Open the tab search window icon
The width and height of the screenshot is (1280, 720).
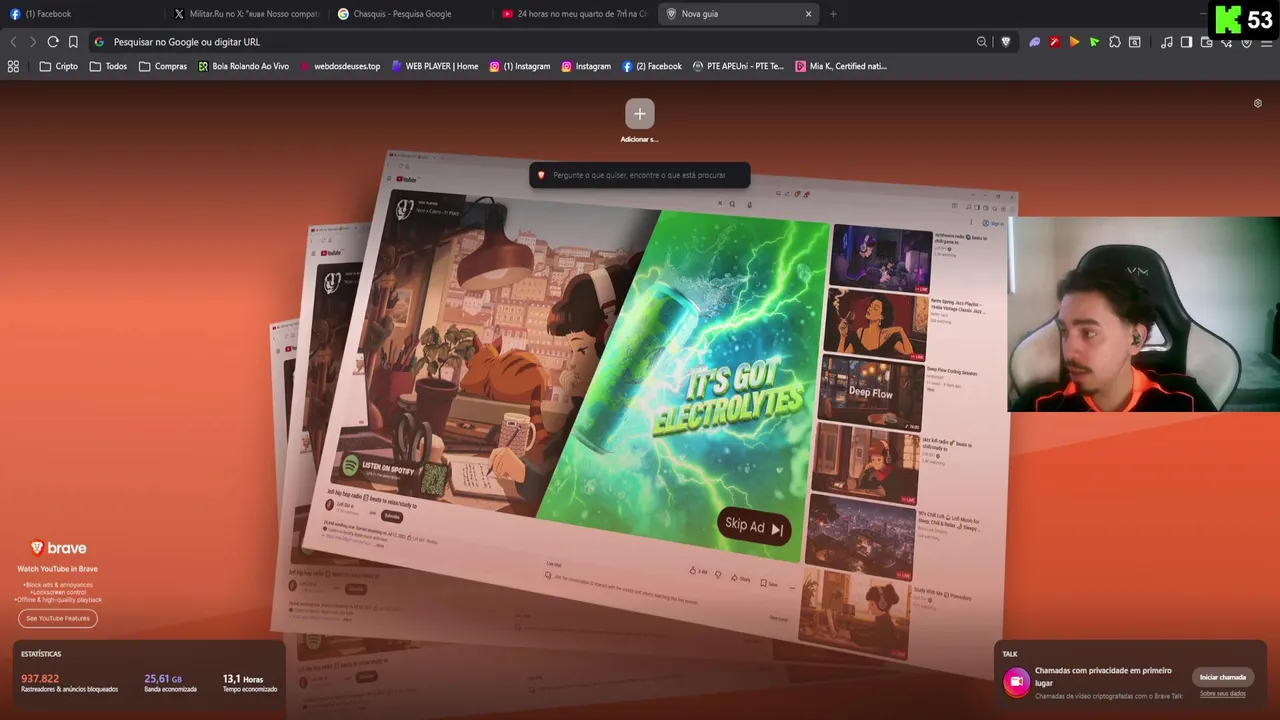coord(1135,42)
